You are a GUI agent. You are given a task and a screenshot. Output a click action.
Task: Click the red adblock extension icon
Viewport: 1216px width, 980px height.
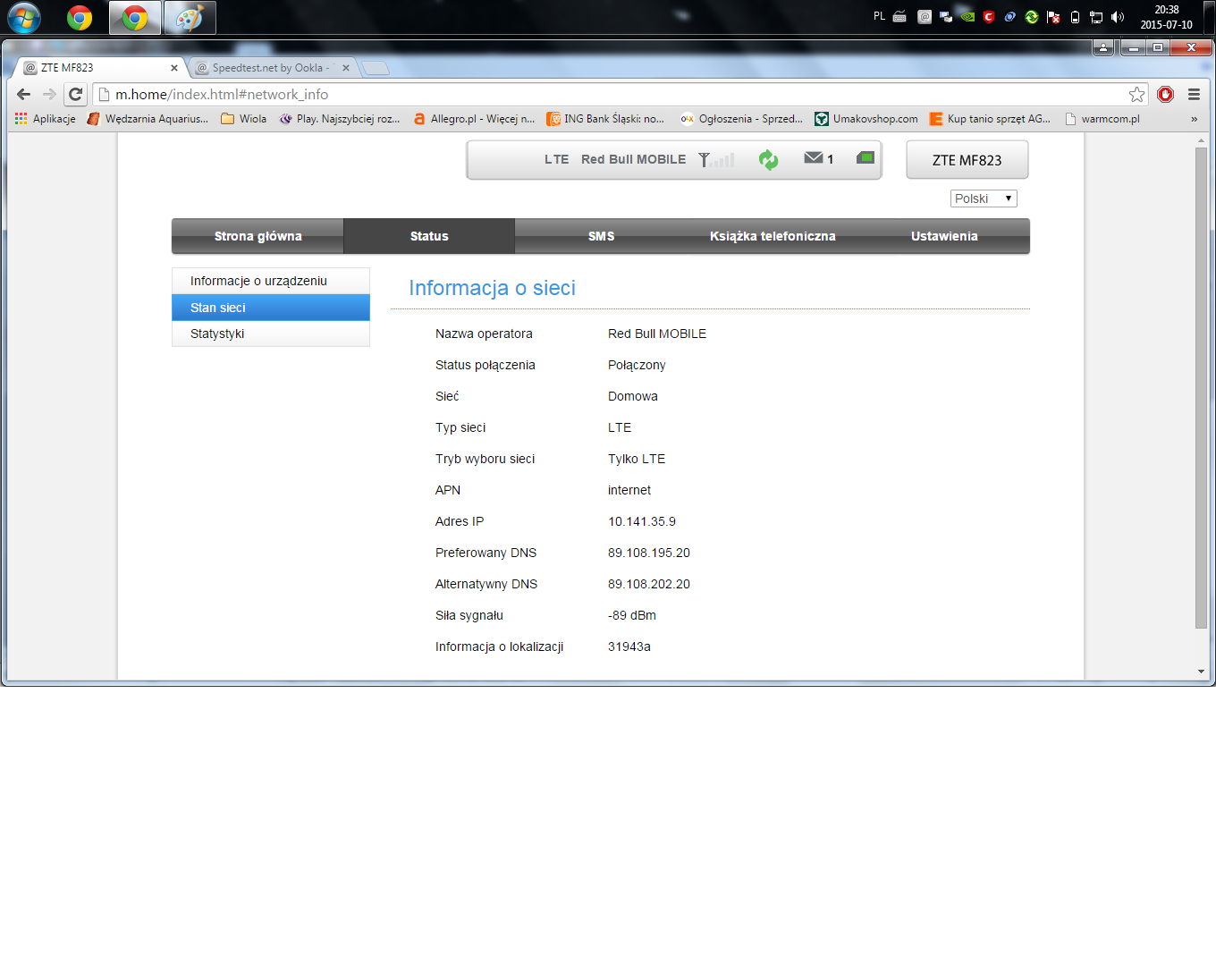[1165, 94]
